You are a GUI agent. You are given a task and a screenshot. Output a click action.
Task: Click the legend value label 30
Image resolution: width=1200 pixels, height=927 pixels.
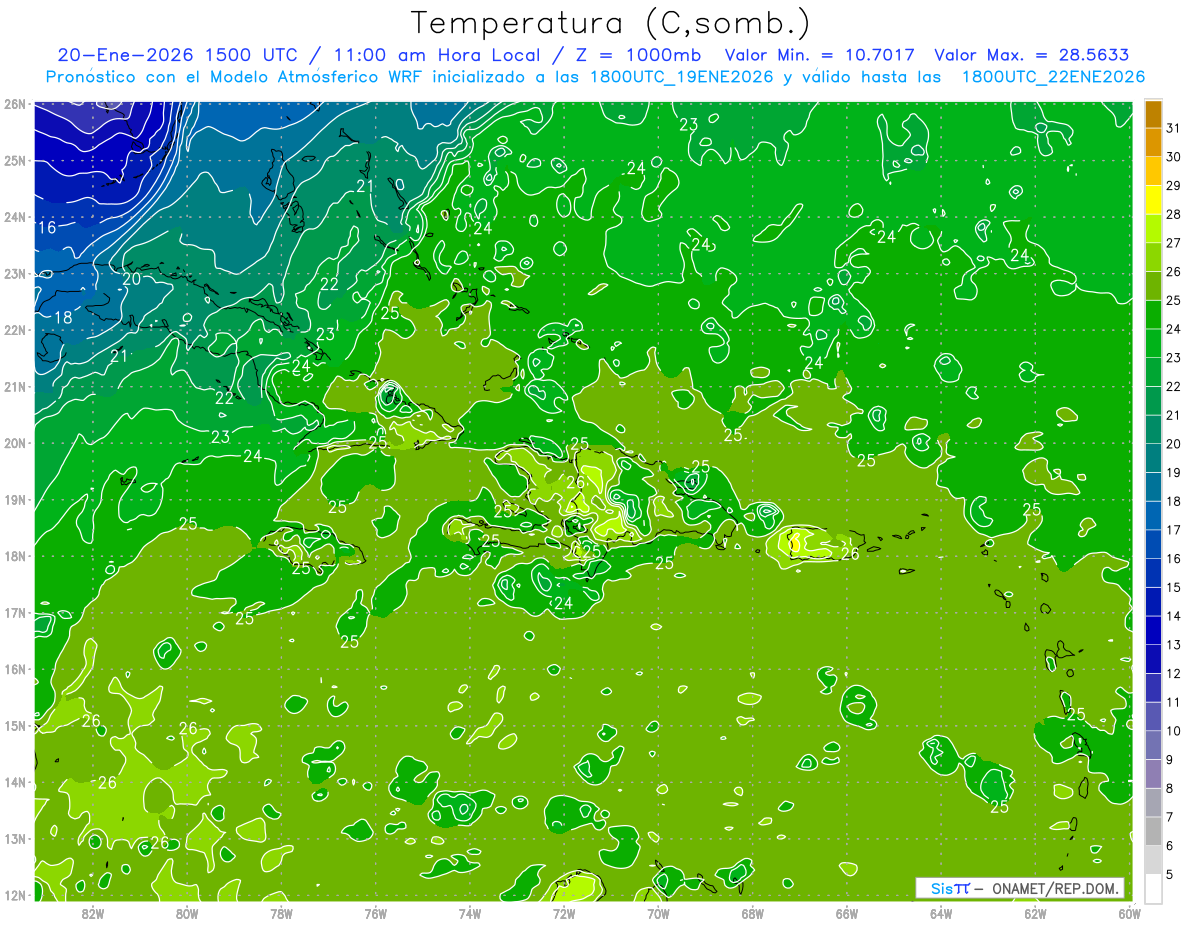(1174, 157)
